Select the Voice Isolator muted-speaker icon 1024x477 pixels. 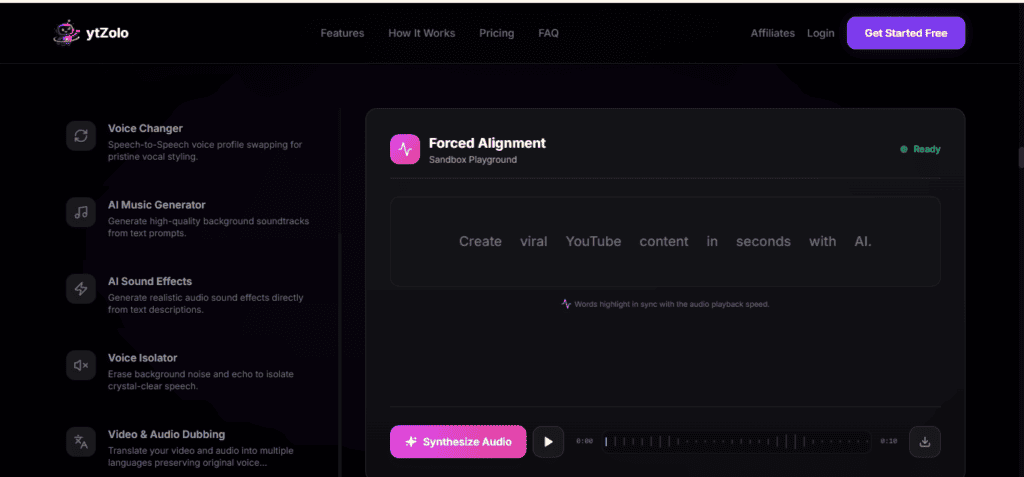click(81, 365)
